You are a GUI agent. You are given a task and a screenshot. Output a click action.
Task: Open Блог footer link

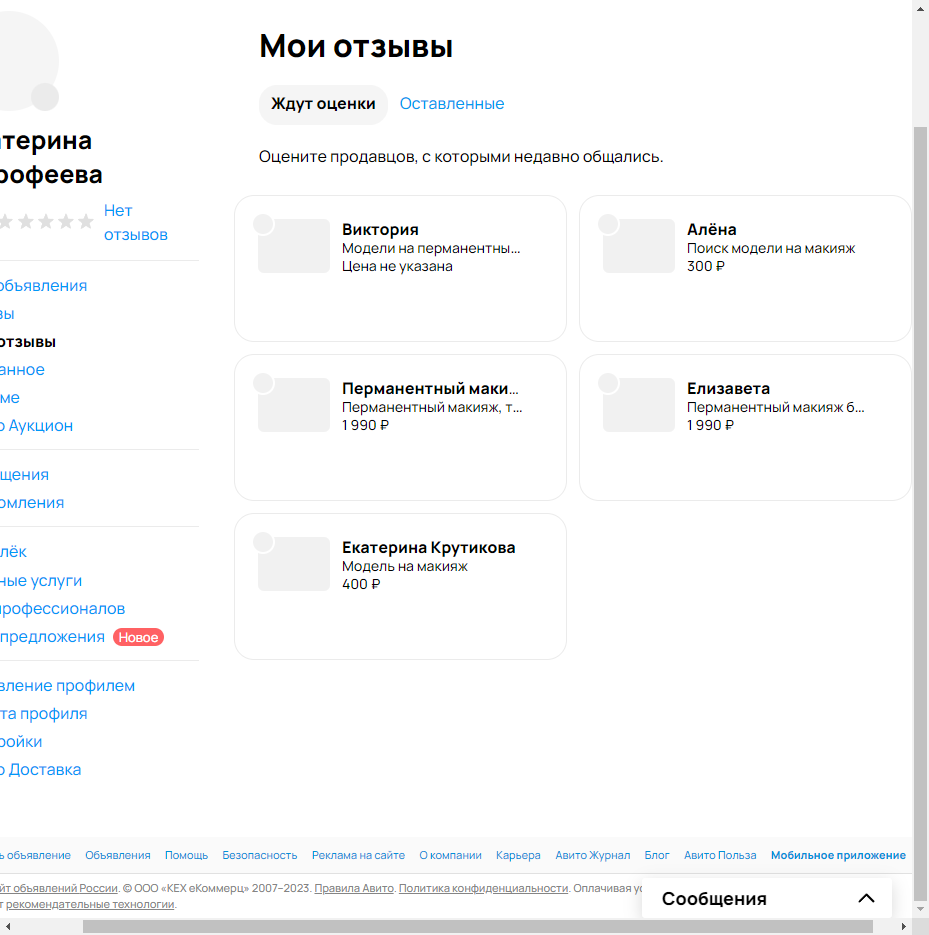point(657,855)
